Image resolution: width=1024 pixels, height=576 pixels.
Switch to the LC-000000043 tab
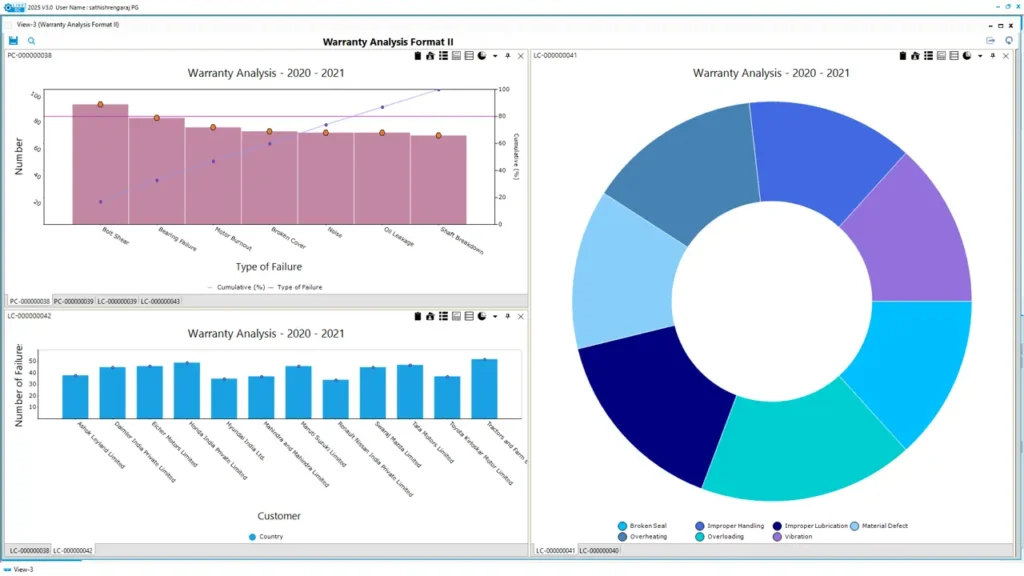coord(159,301)
